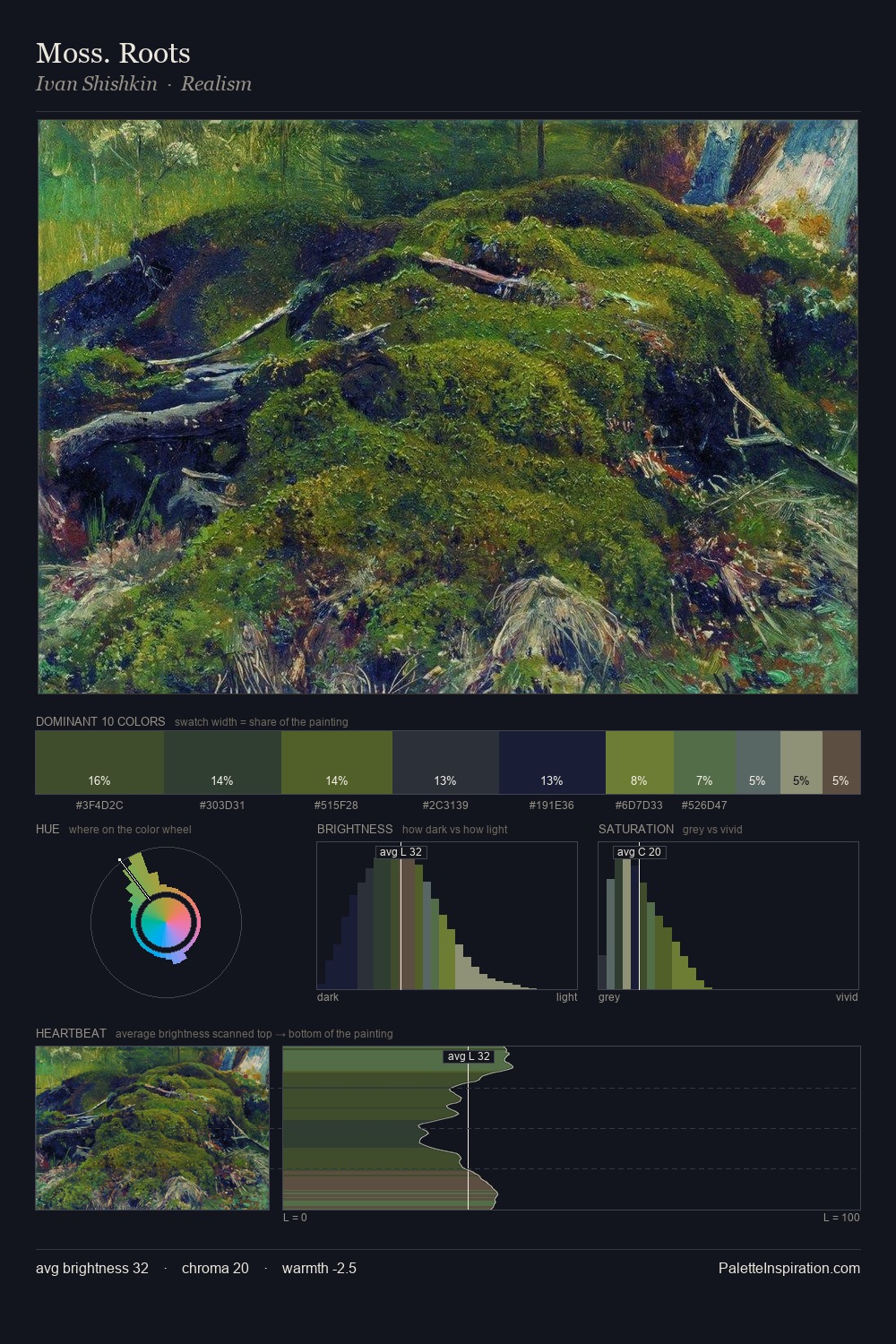The width and height of the screenshot is (896, 1344).
Task: Click the 'light' axis label in Brightness
Action: click(x=566, y=997)
